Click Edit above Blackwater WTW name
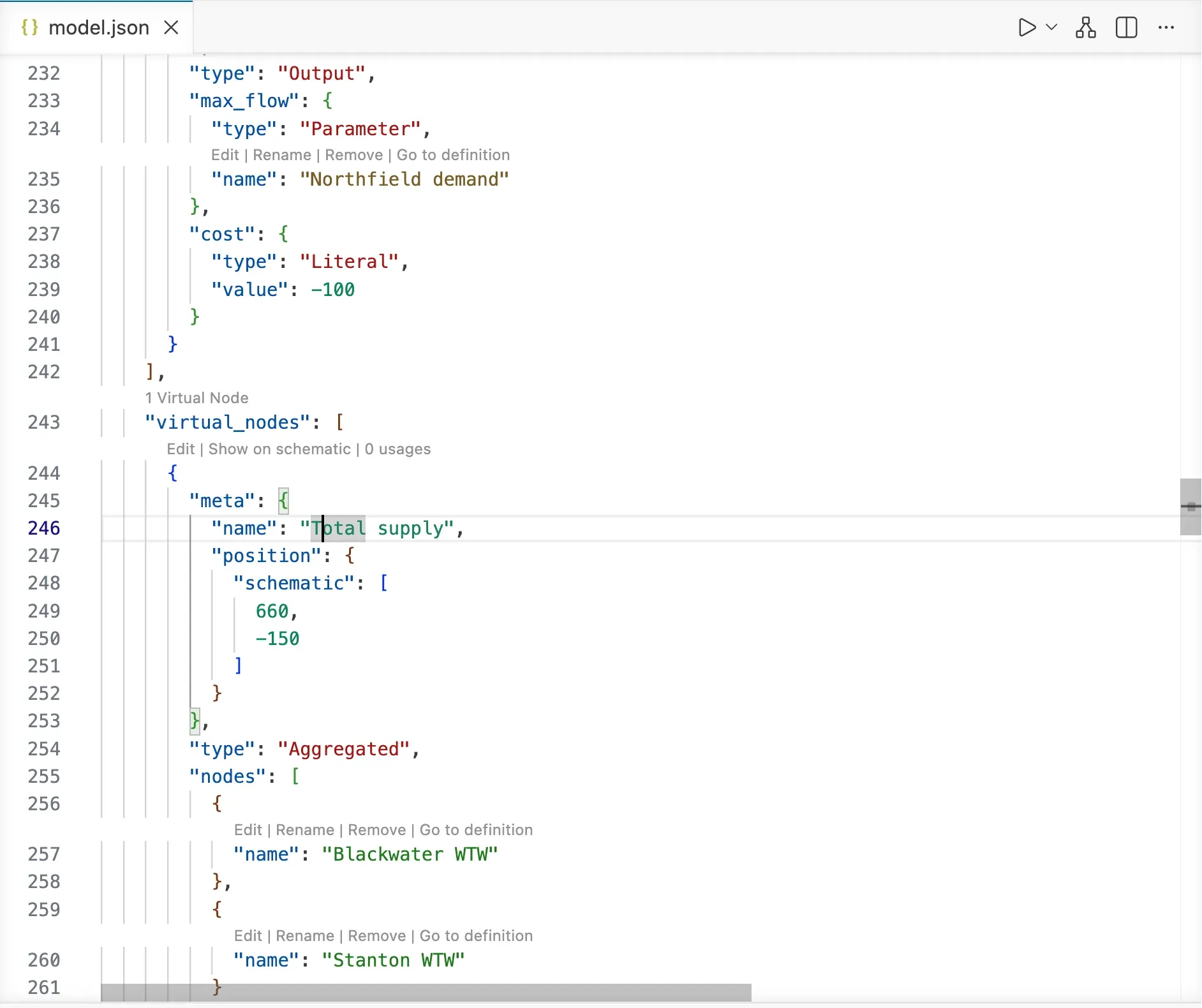The image size is (1202, 1008). coord(248,830)
